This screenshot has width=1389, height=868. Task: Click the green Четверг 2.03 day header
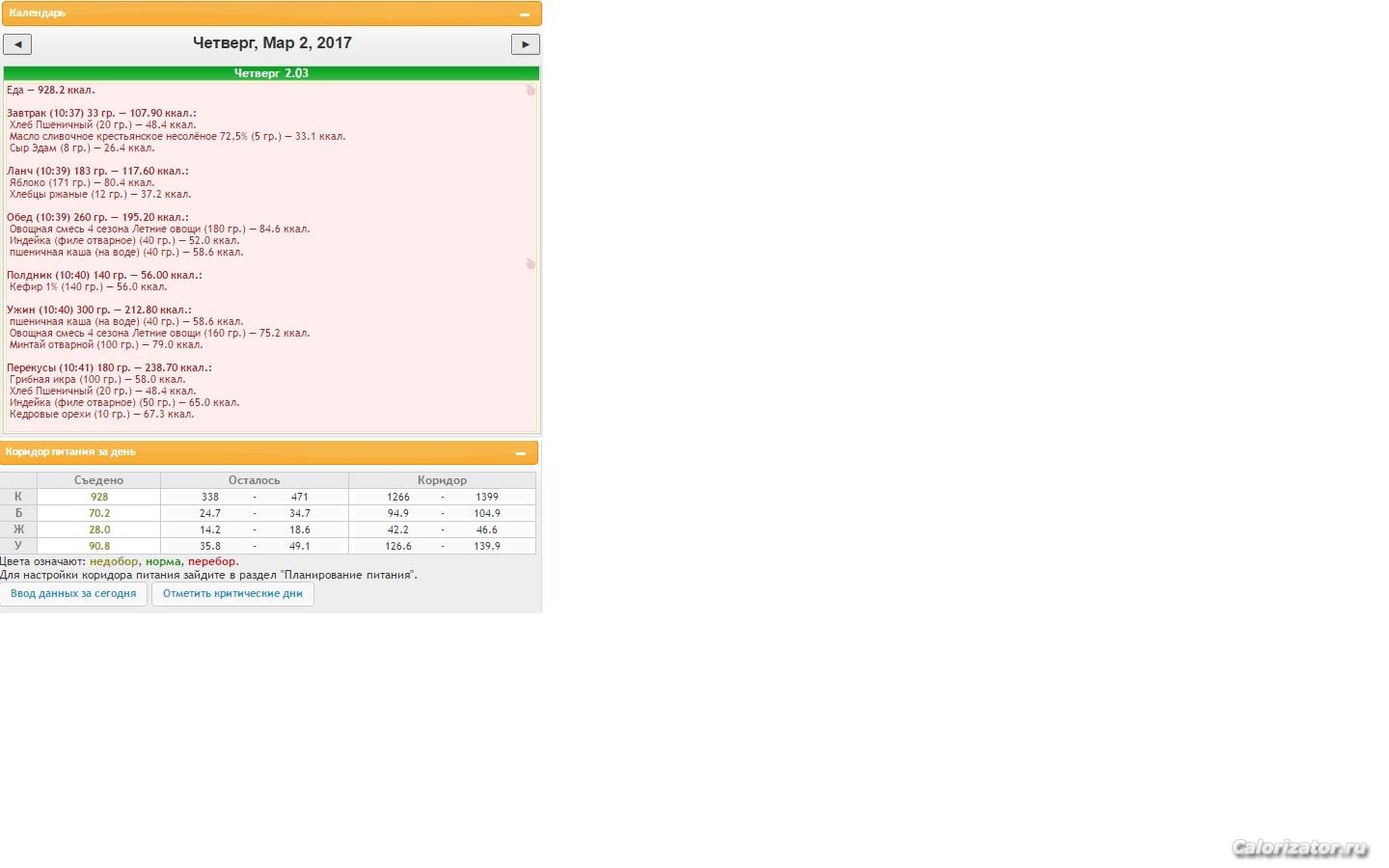click(271, 73)
